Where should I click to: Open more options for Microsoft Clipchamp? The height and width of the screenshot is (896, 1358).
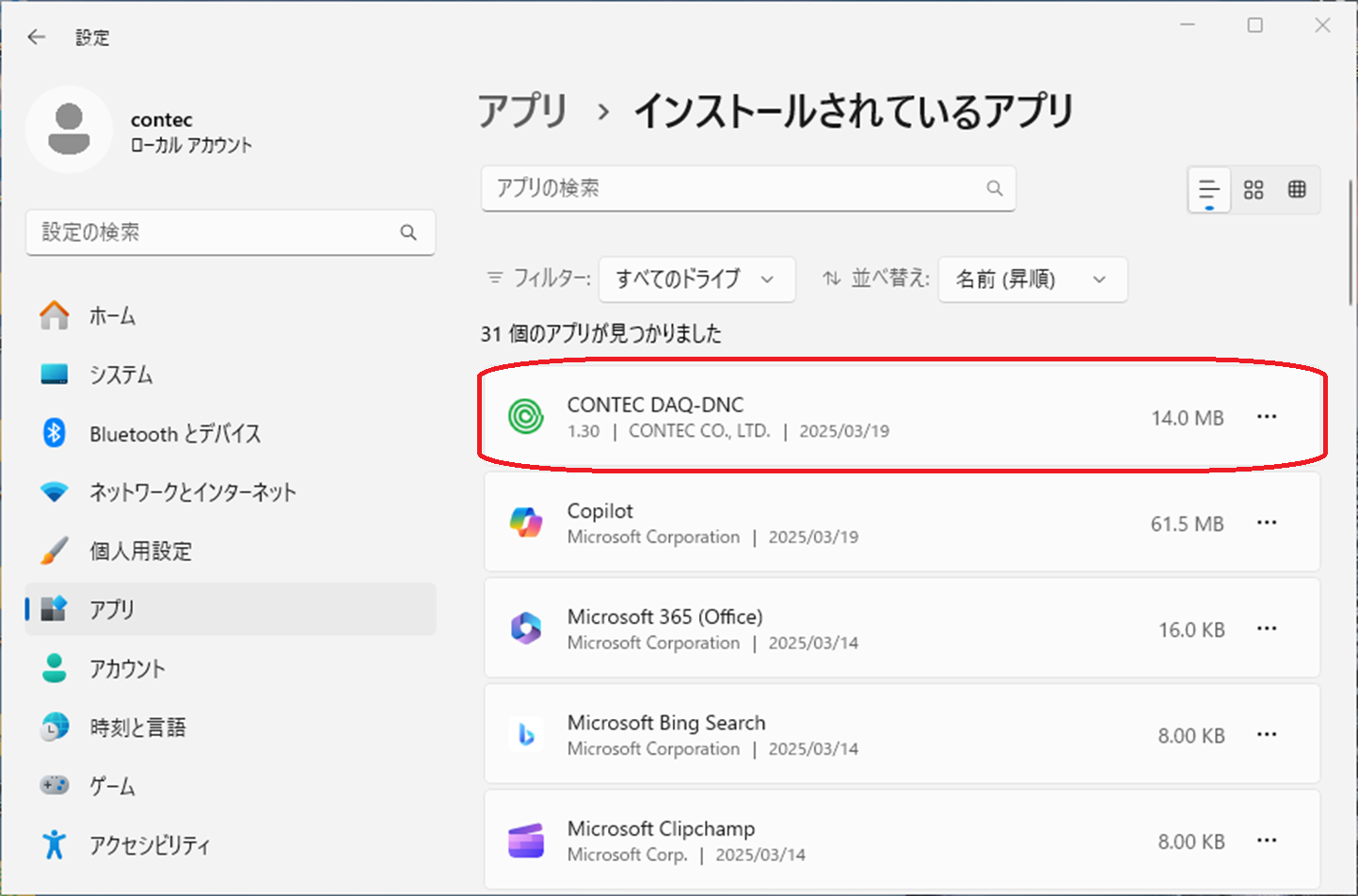(1267, 840)
